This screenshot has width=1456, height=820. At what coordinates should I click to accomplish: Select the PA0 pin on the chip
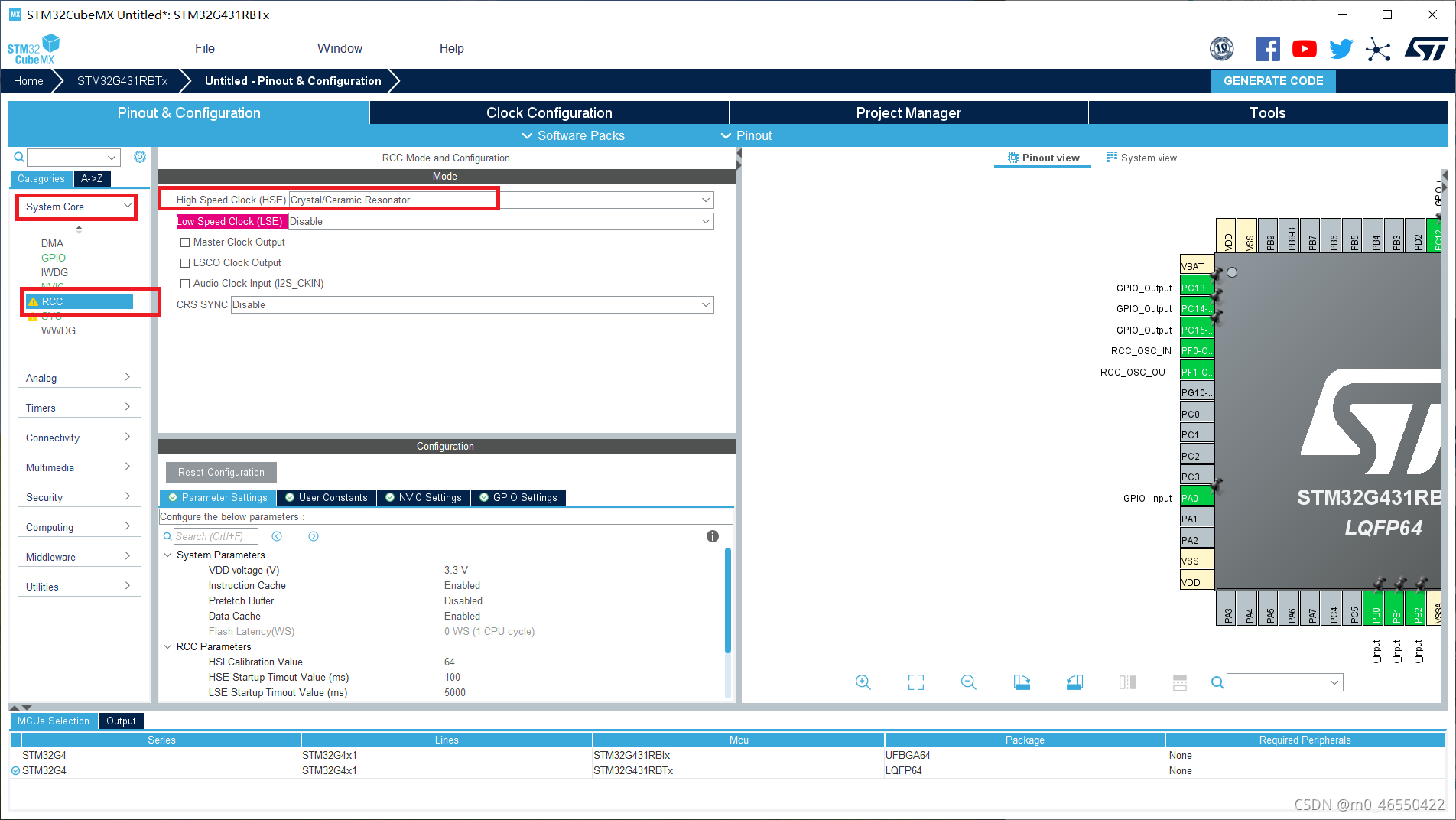pyautogui.click(x=1197, y=498)
